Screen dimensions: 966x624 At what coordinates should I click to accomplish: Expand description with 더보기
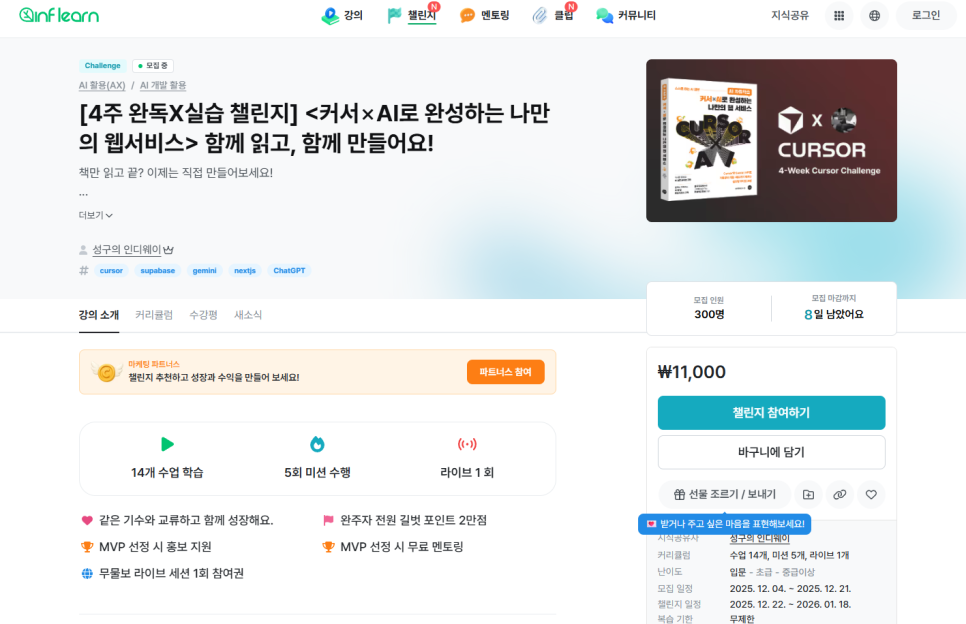(95, 215)
